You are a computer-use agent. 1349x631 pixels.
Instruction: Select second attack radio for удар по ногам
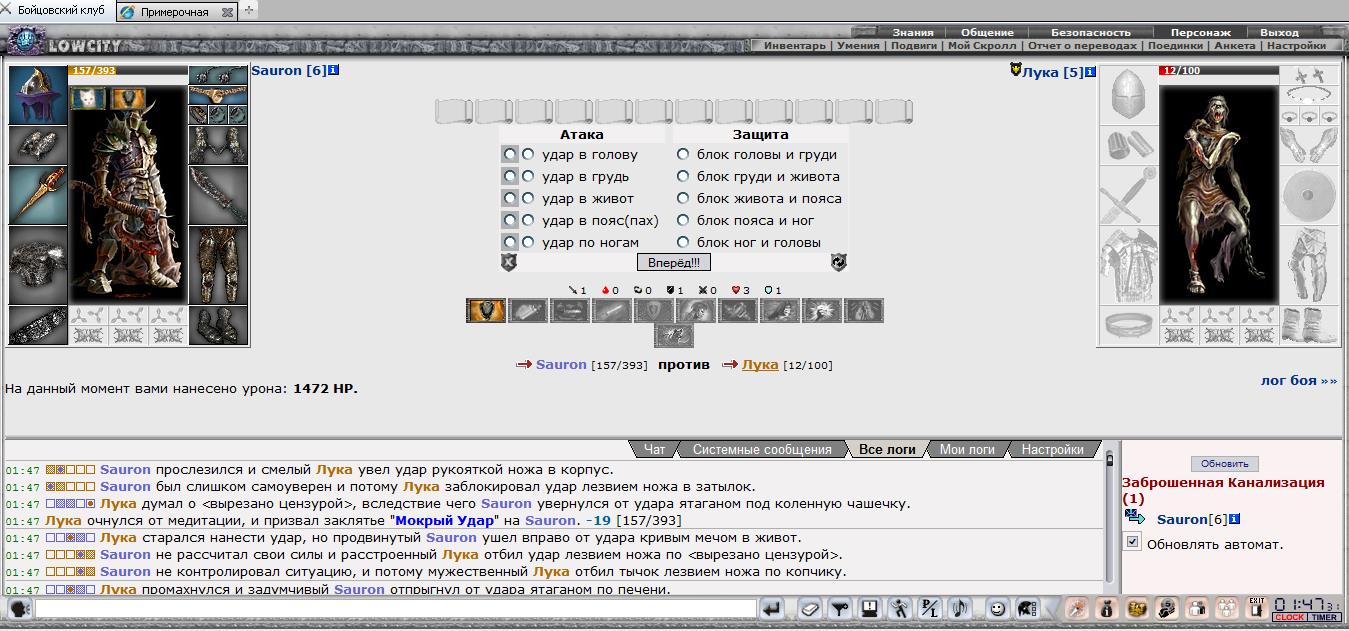[x=528, y=242]
